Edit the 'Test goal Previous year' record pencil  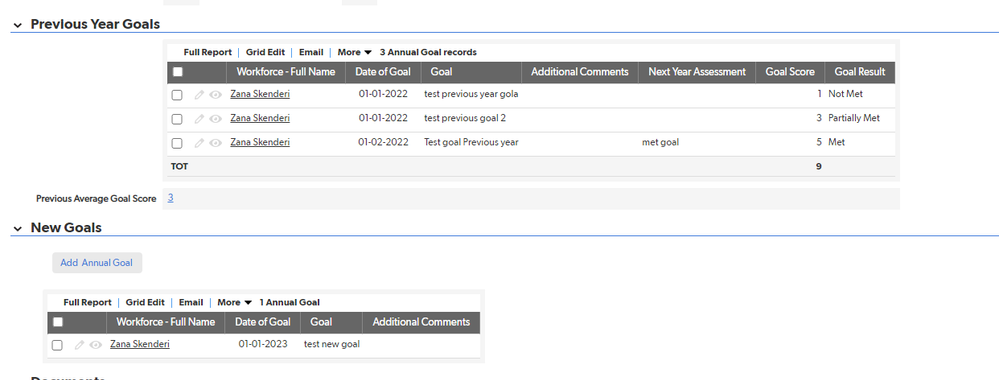point(199,143)
